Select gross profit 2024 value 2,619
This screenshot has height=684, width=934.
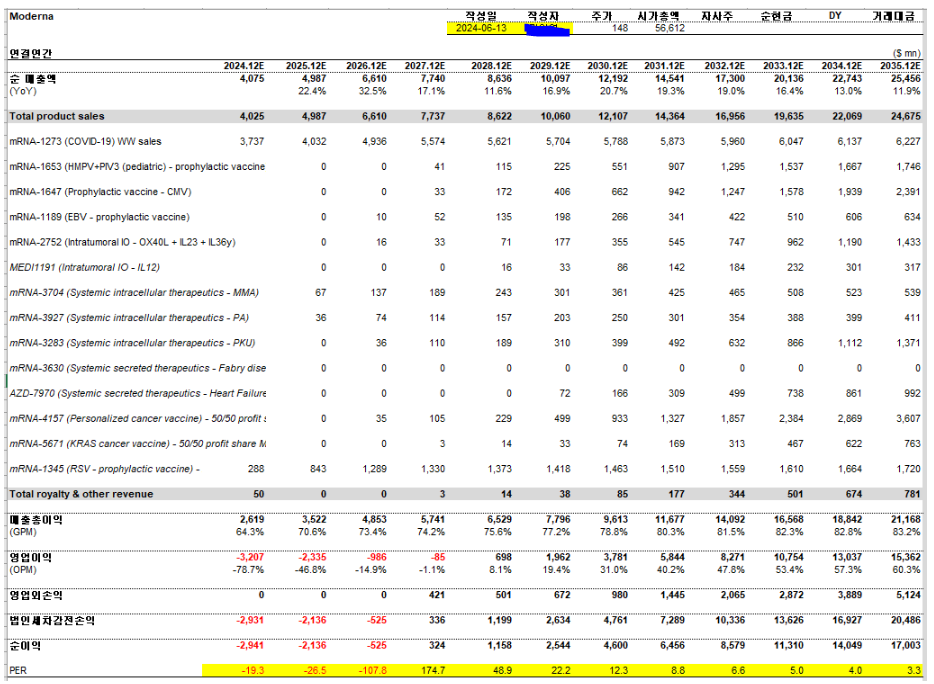click(x=252, y=520)
